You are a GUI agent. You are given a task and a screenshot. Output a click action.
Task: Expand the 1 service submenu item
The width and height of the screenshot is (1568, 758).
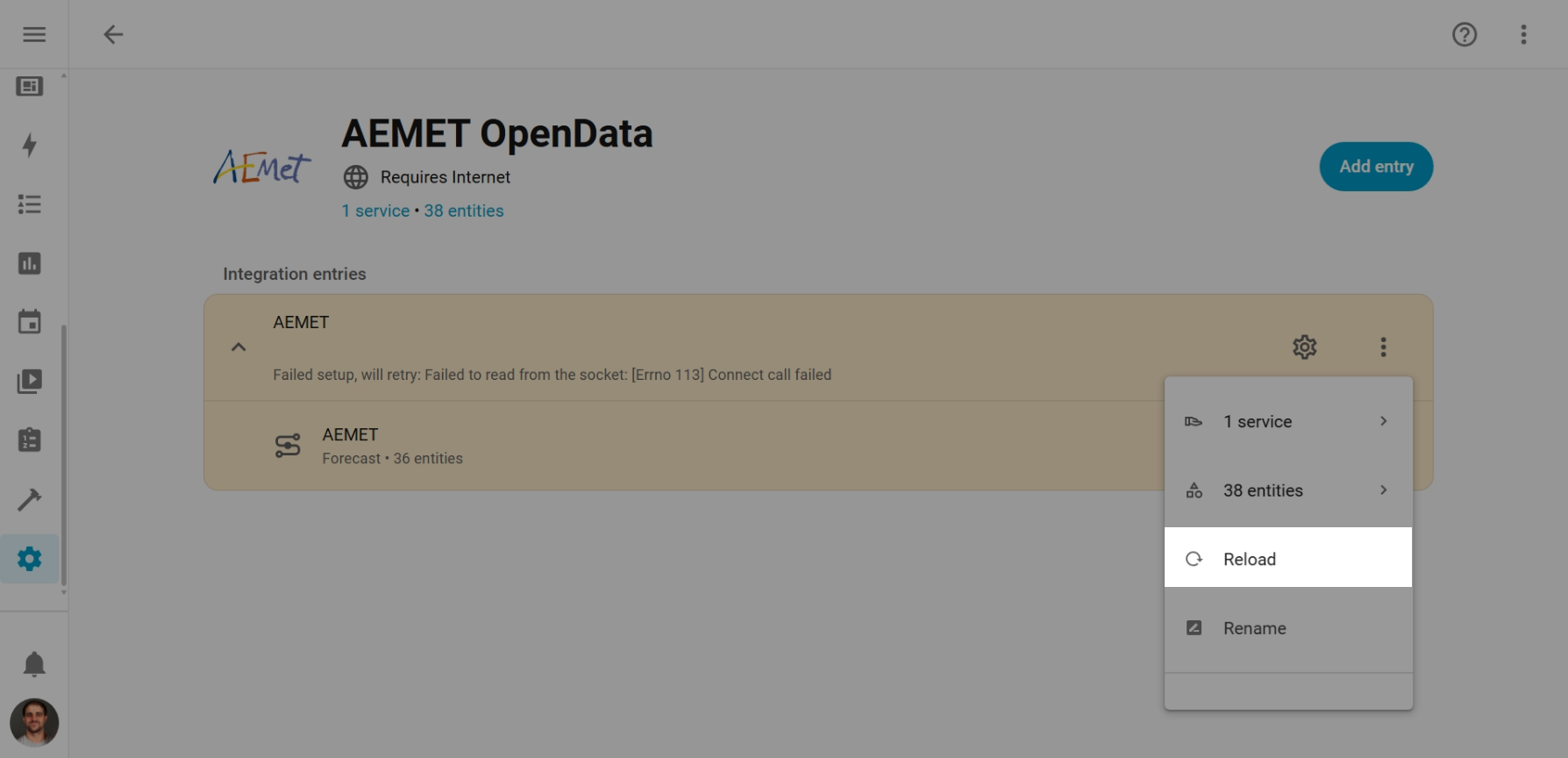pyautogui.click(x=1288, y=422)
